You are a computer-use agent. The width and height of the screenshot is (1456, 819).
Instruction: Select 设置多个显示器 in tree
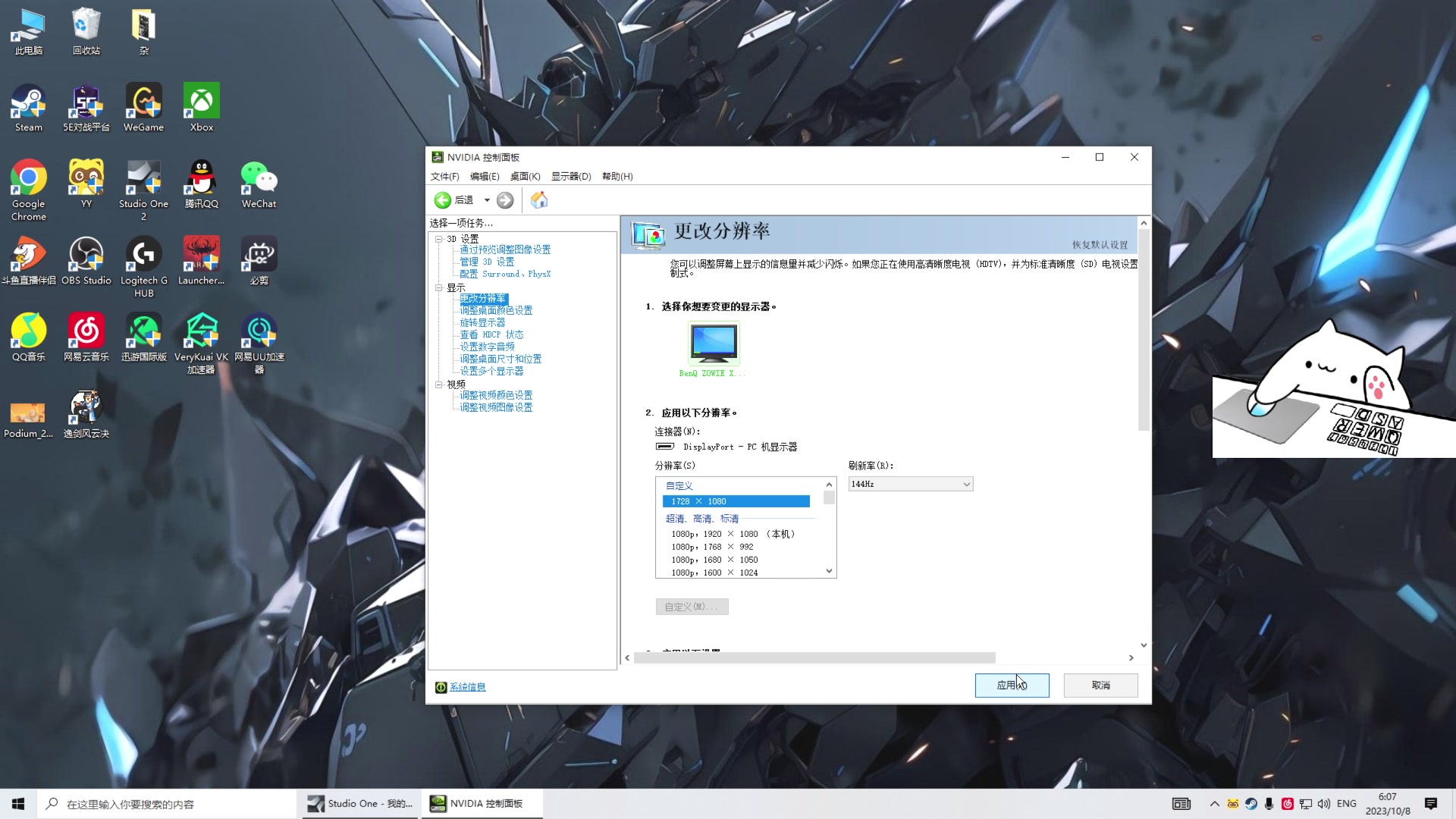click(x=491, y=371)
